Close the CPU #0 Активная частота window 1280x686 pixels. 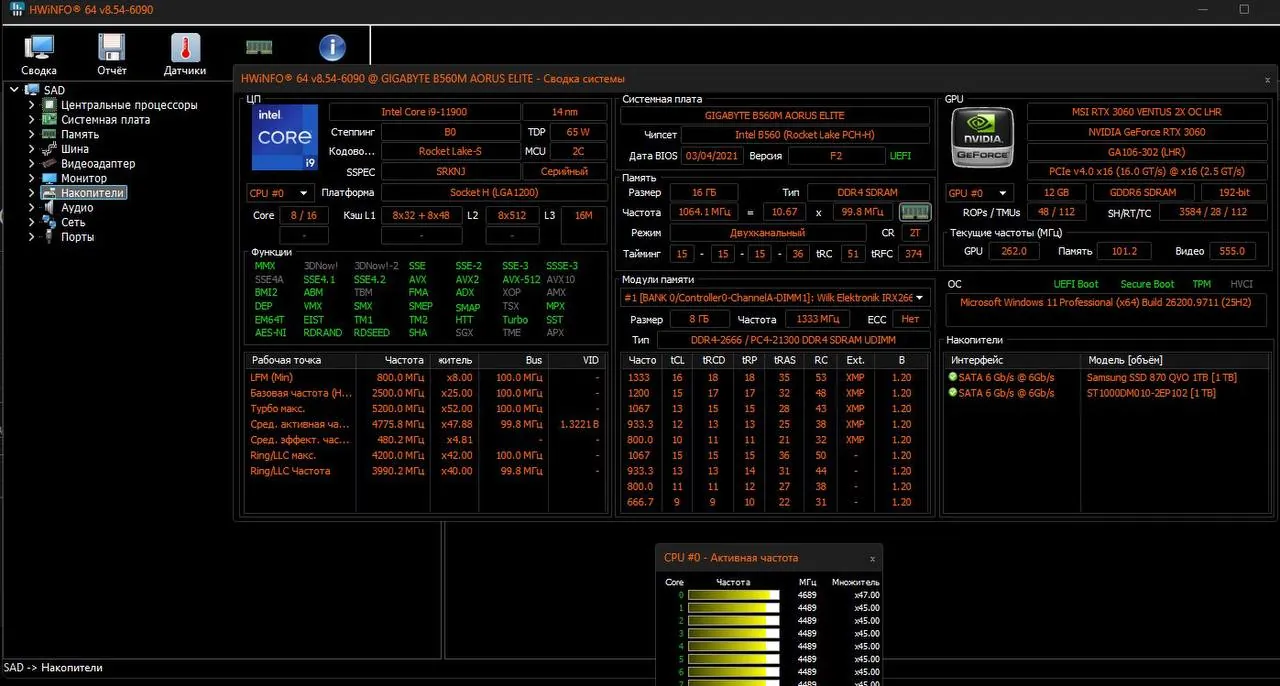pos(872,559)
